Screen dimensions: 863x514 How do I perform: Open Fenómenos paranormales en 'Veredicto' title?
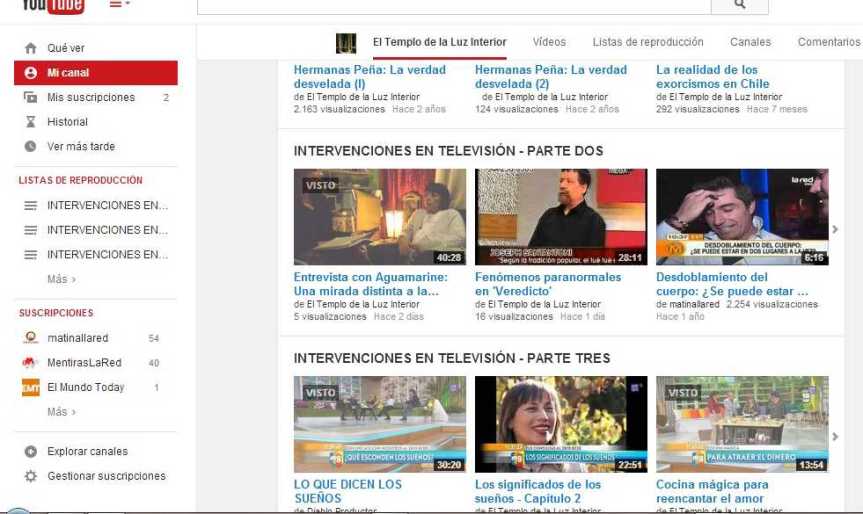pyautogui.click(x=548, y=284)
